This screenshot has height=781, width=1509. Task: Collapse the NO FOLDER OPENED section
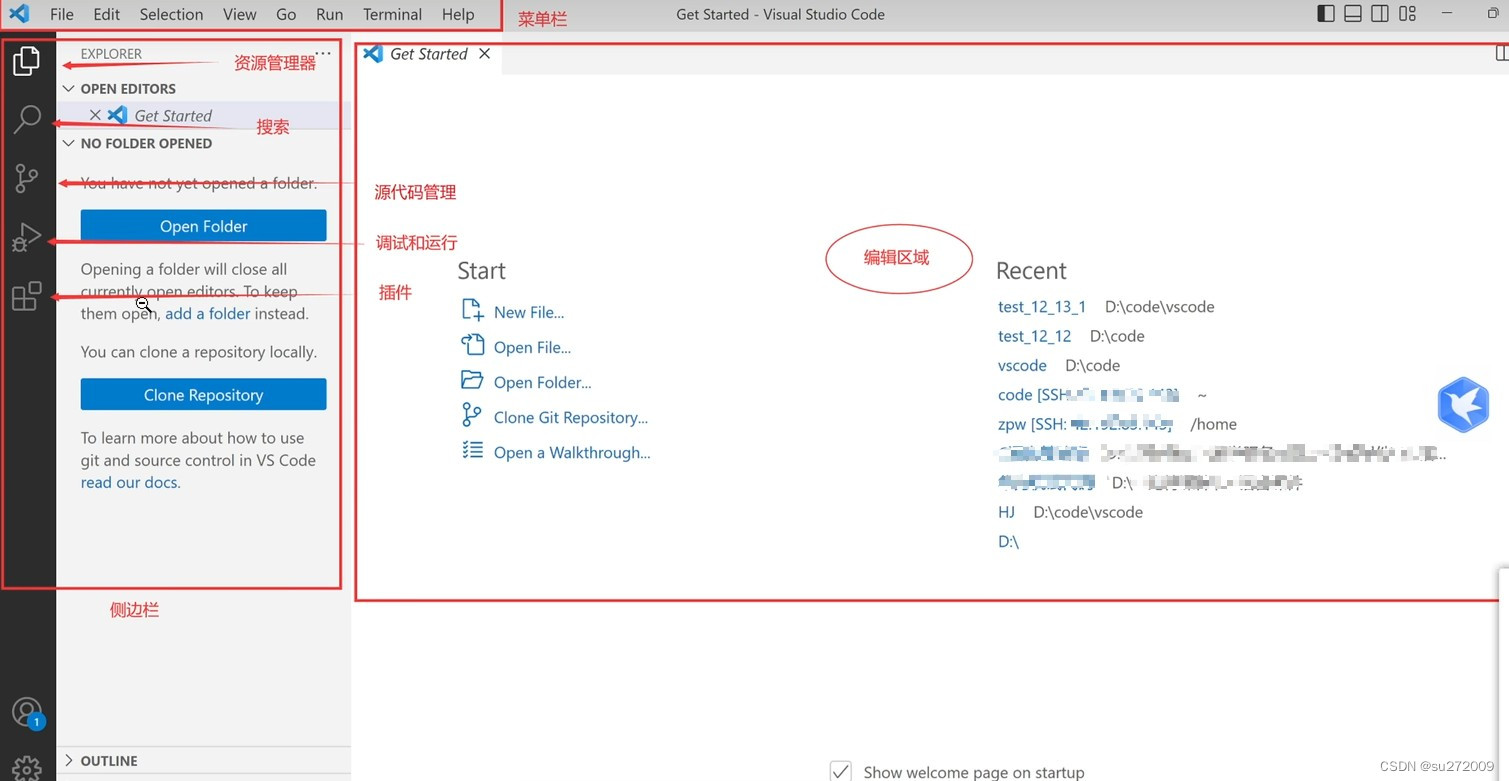pos(69,143)
